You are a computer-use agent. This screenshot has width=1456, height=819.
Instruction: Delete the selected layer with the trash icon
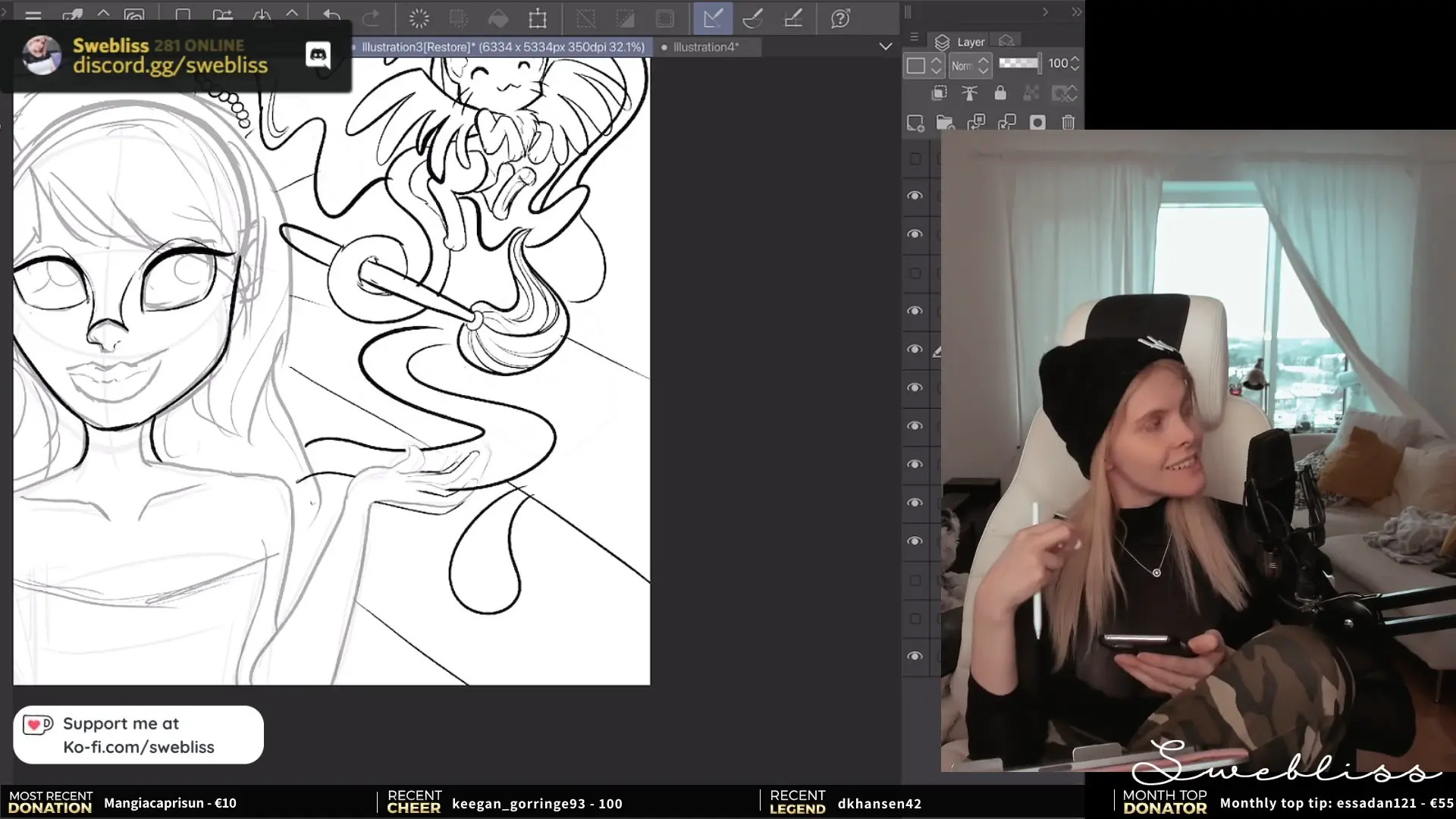[1068, 123]
